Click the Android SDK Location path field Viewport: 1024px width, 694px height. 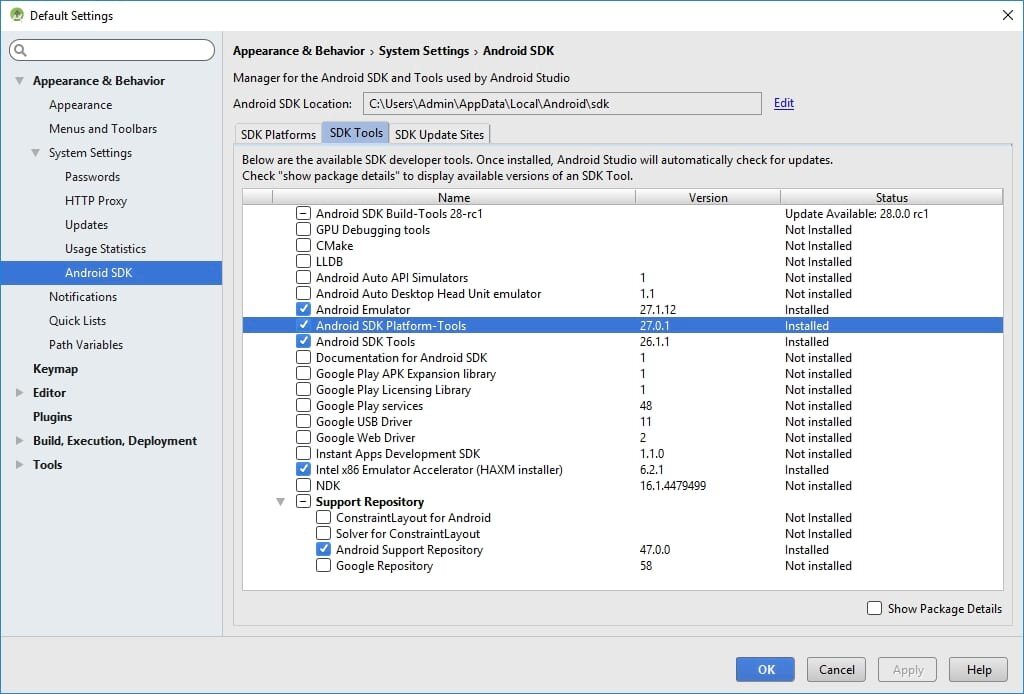(x=562, y=103)
